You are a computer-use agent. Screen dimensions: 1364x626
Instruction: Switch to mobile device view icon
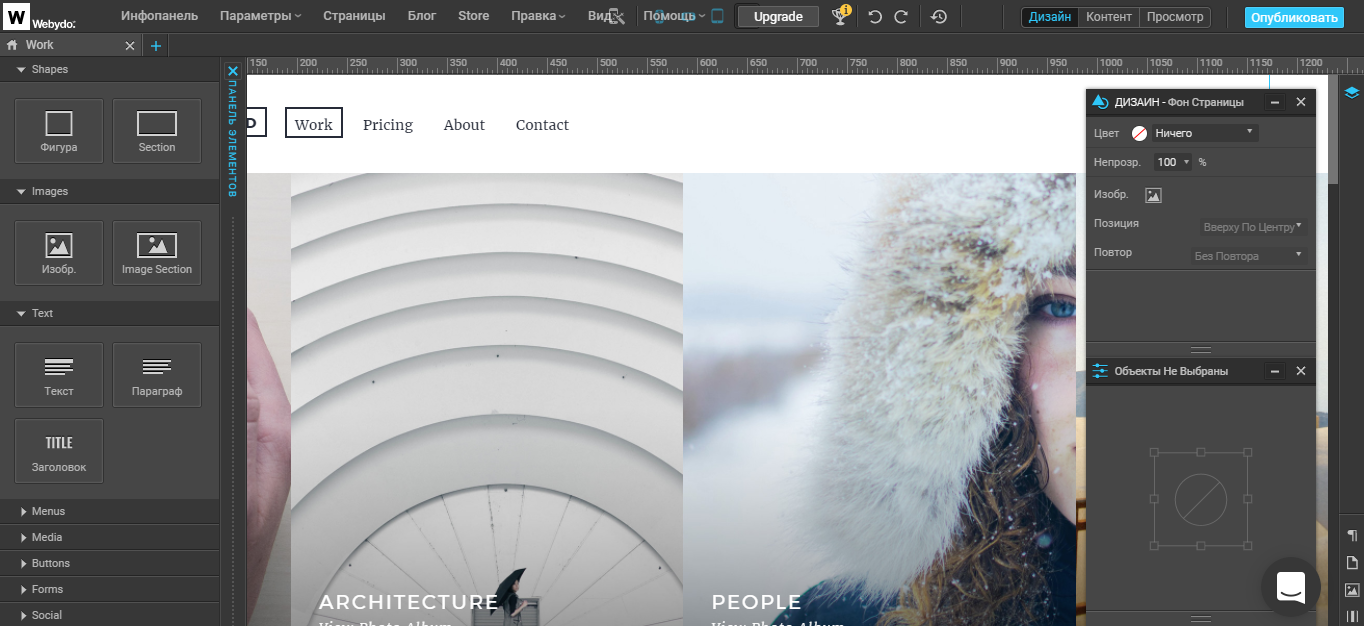716,16
